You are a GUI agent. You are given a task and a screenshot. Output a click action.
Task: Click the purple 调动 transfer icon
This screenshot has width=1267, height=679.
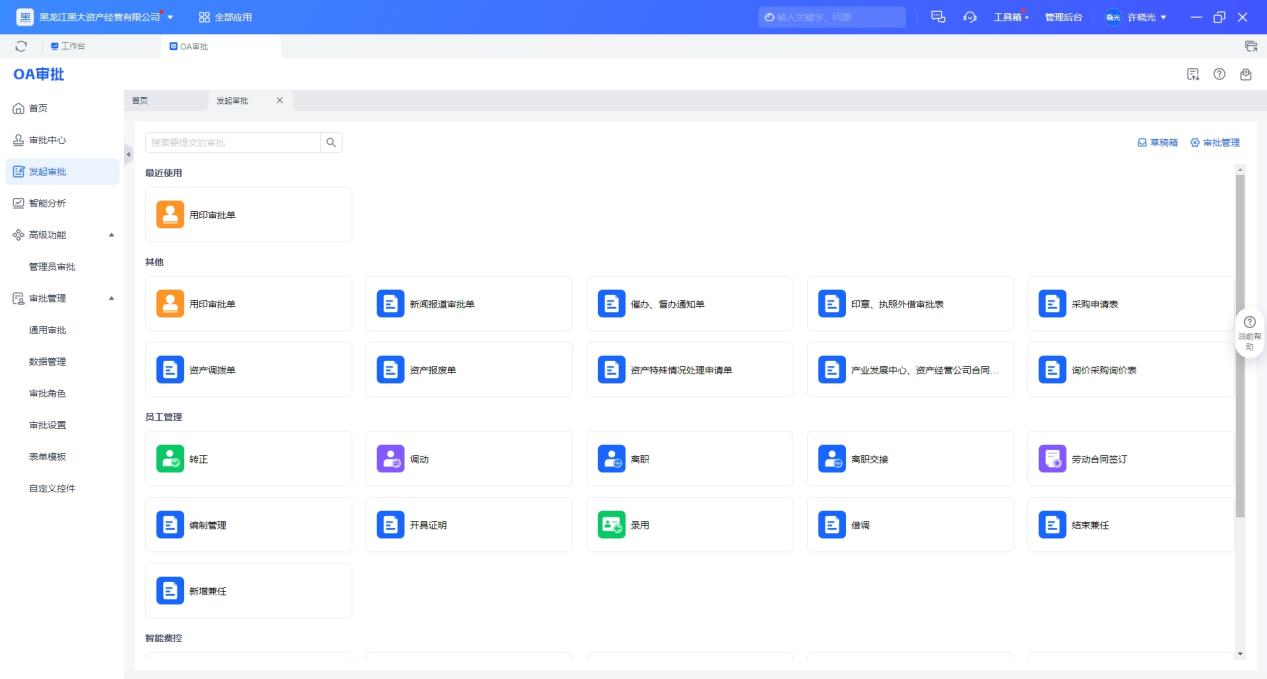tap(390, 459)
